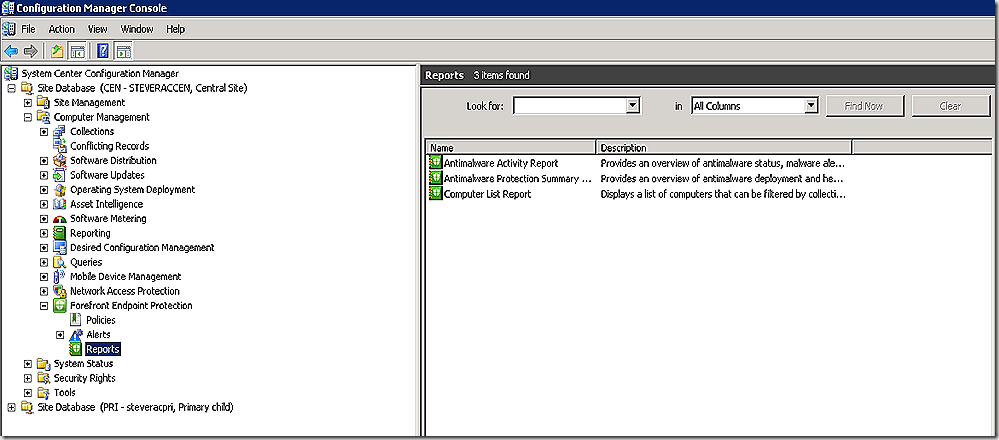Image resolution: width=999 pixels, height=440 pixels.
Task: Sort by the Description column header
Action: pyautogui.click(x=724, y=148)
